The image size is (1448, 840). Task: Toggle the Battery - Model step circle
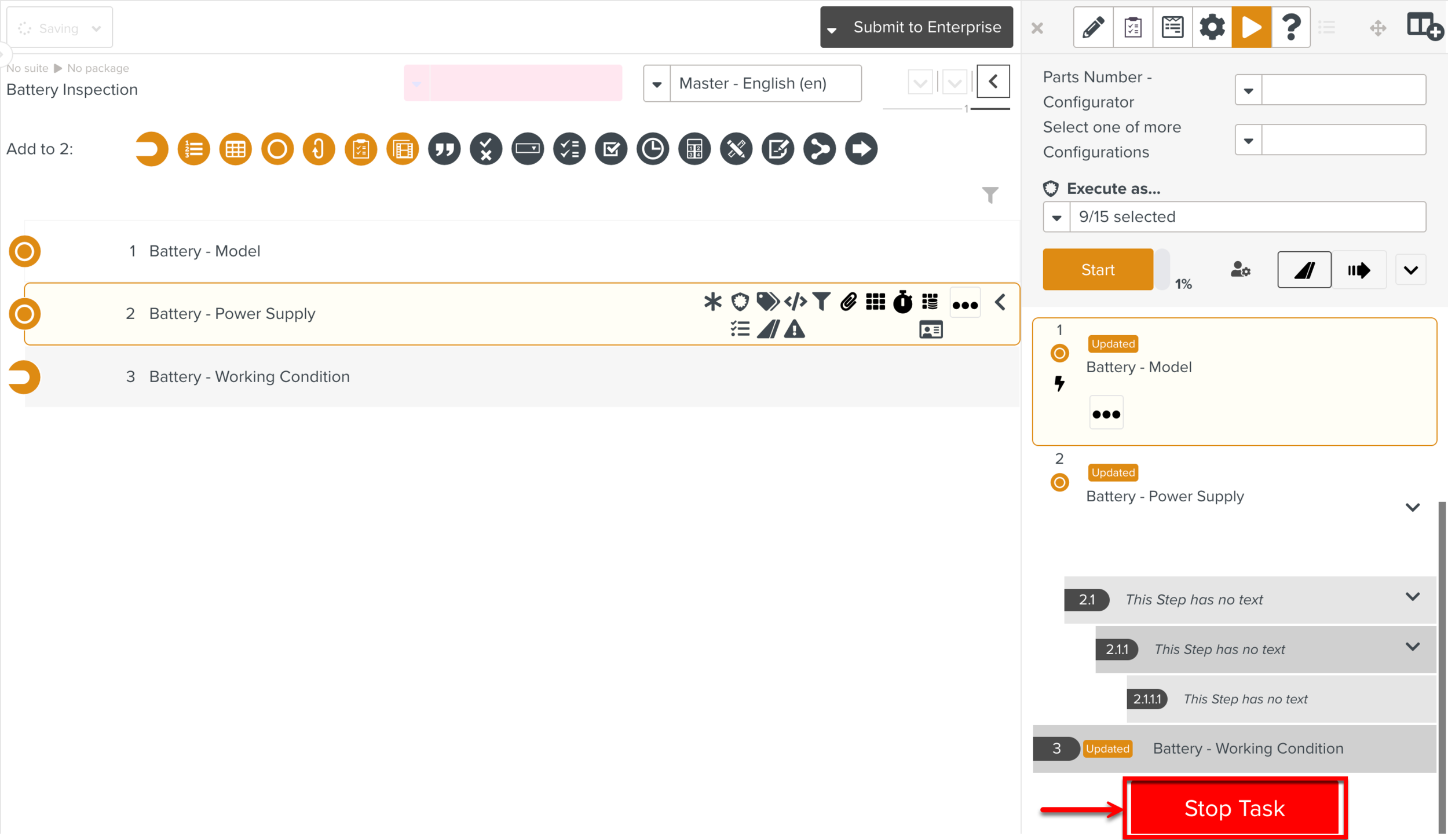pos(24,251)
